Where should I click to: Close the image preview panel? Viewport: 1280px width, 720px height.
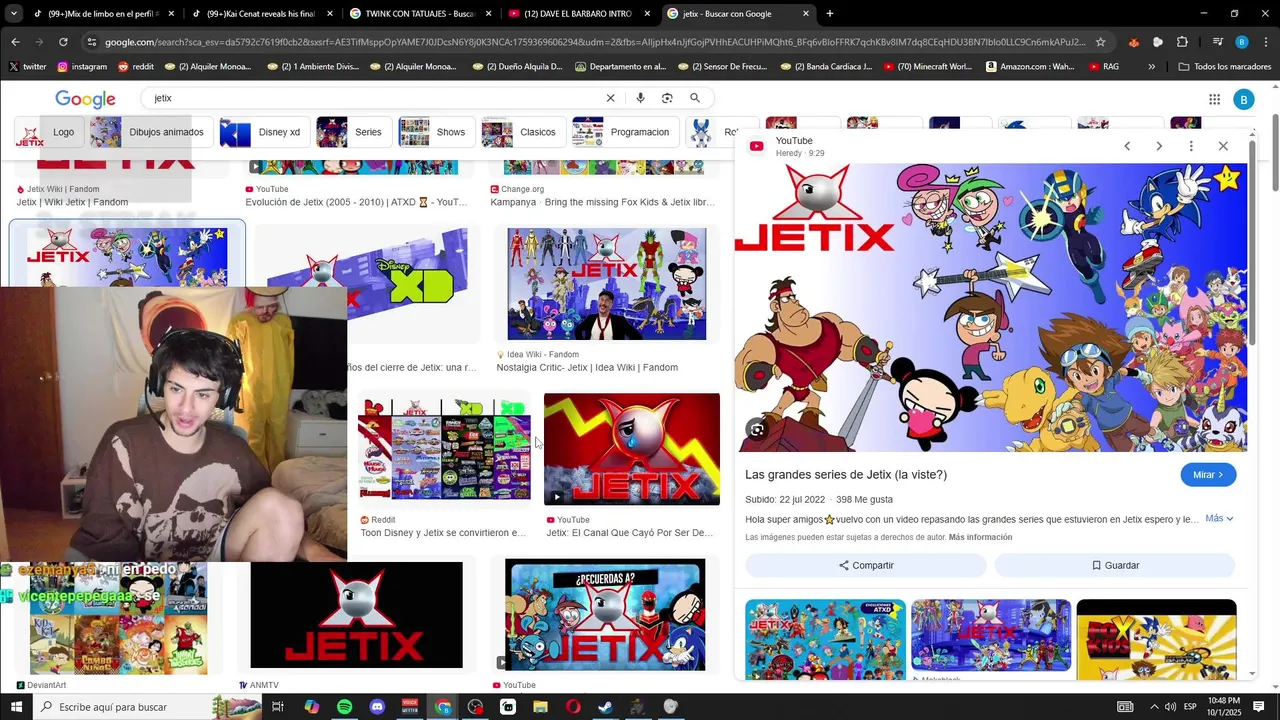pos(1223,146)
